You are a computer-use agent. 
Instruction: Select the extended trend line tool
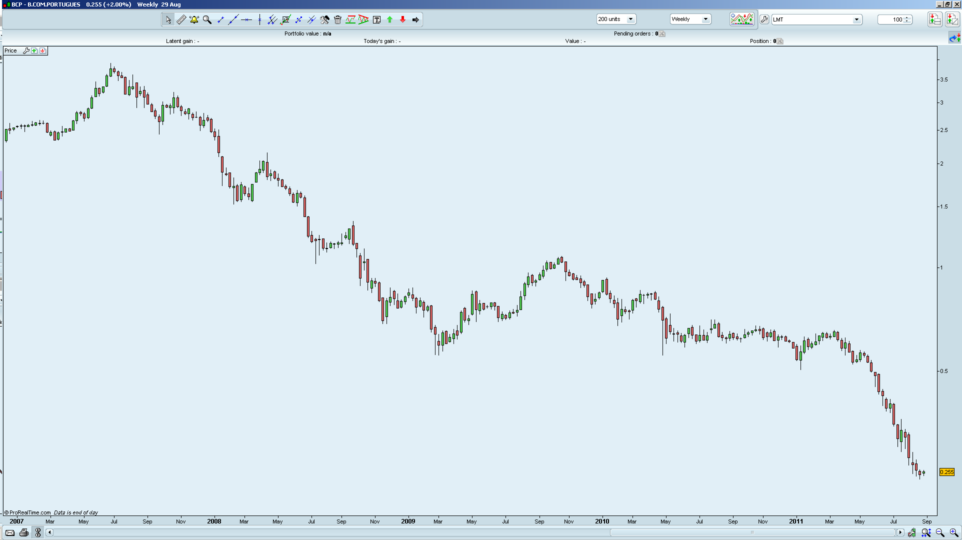click(233, 20)
